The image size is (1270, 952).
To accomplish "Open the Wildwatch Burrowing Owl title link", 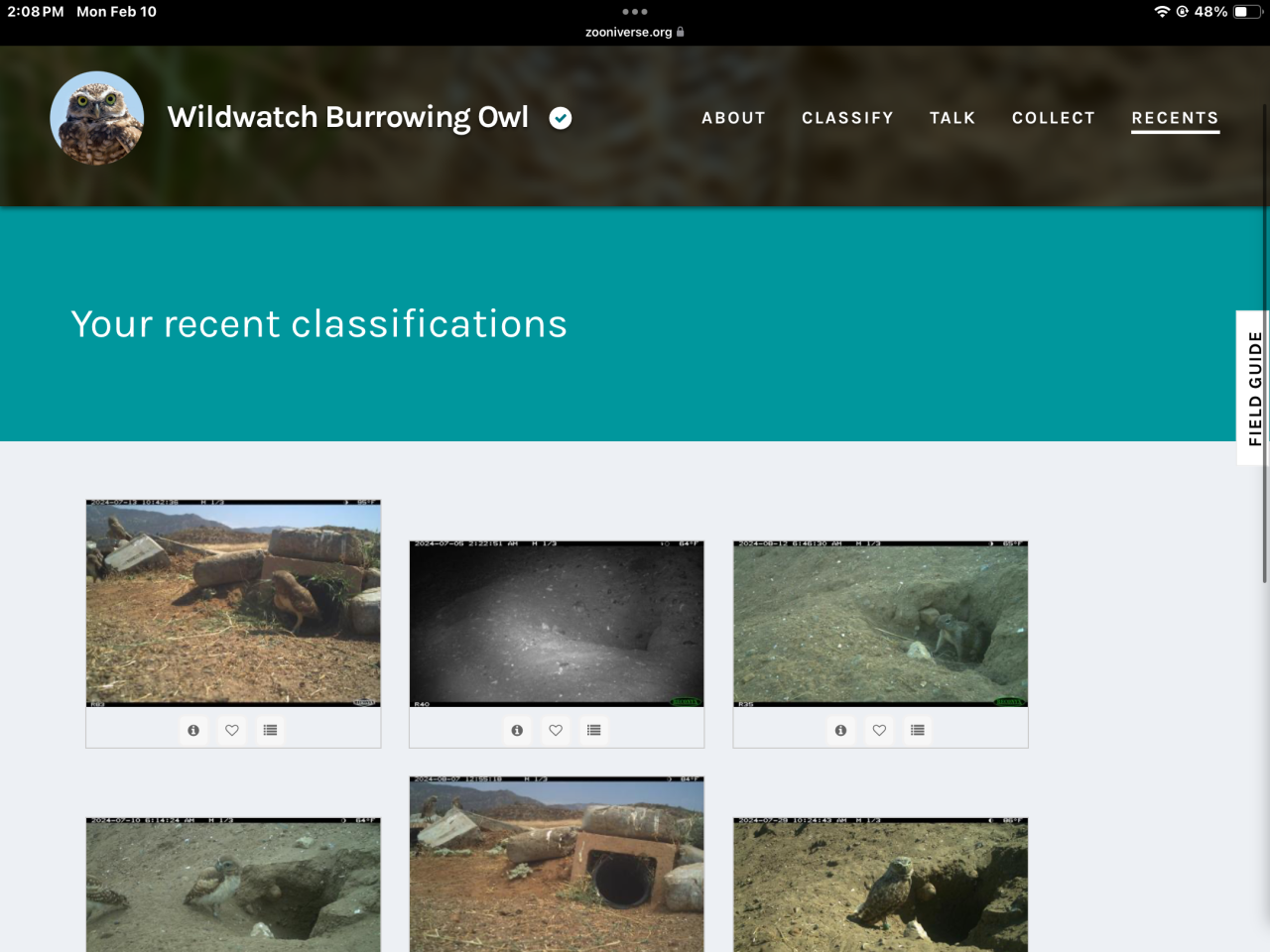I will click(347, 117).
